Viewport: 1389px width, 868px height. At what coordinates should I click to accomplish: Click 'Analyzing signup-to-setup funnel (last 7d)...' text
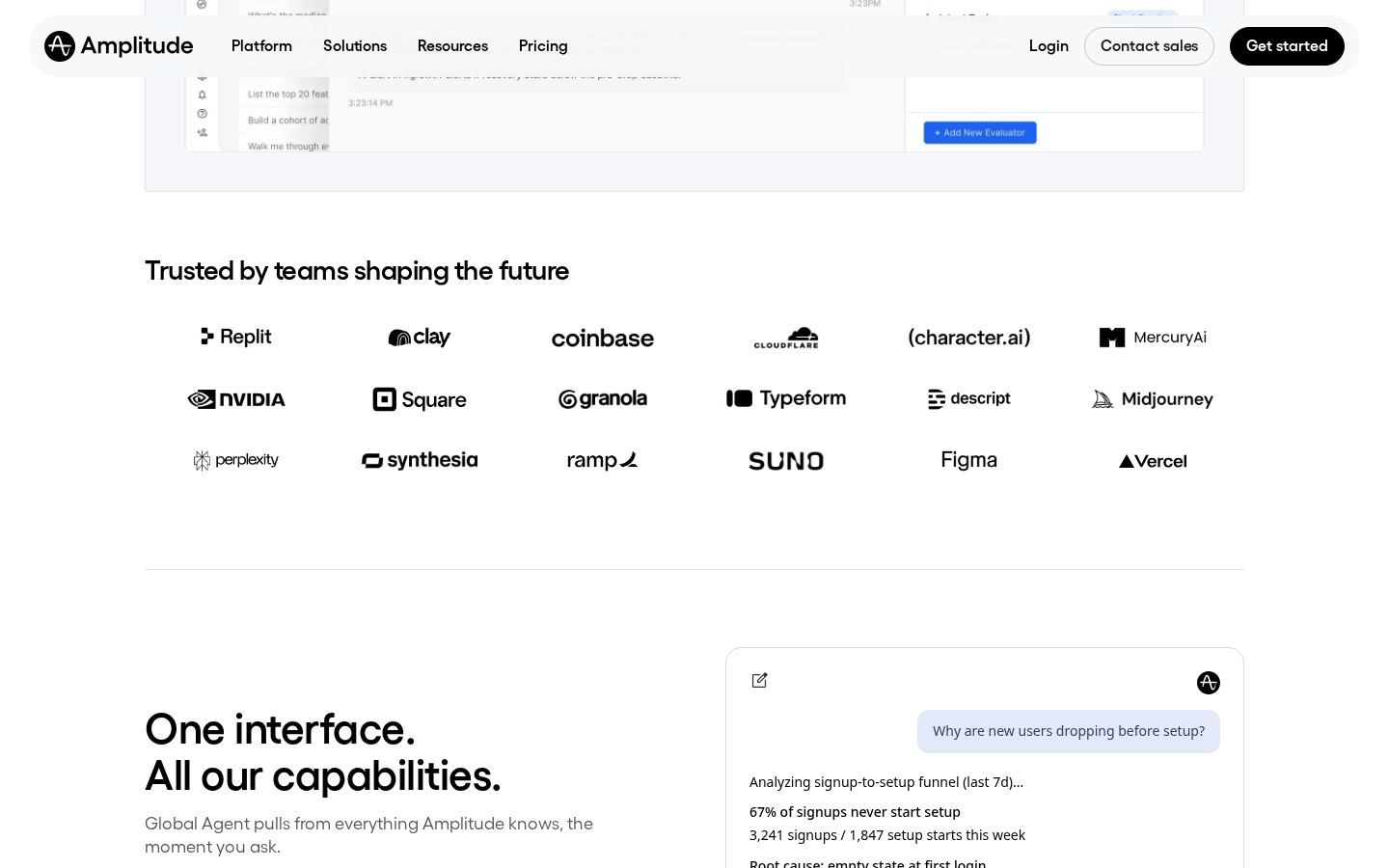[886, 782]
